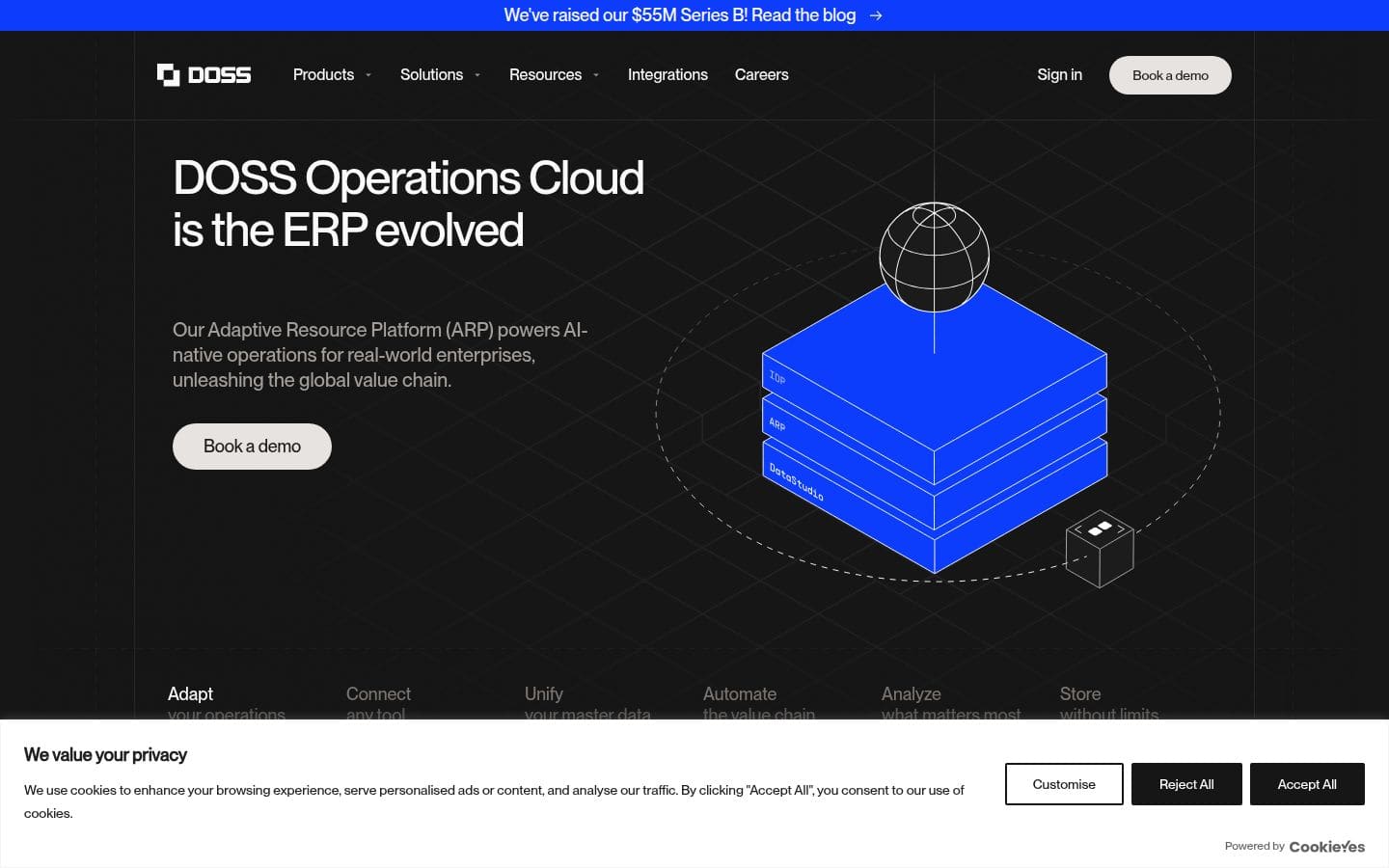Screen dimensions: 1389x868
Task: Click the 'Our Adaptive Resource Platform' paragraph
Action: 380,355
